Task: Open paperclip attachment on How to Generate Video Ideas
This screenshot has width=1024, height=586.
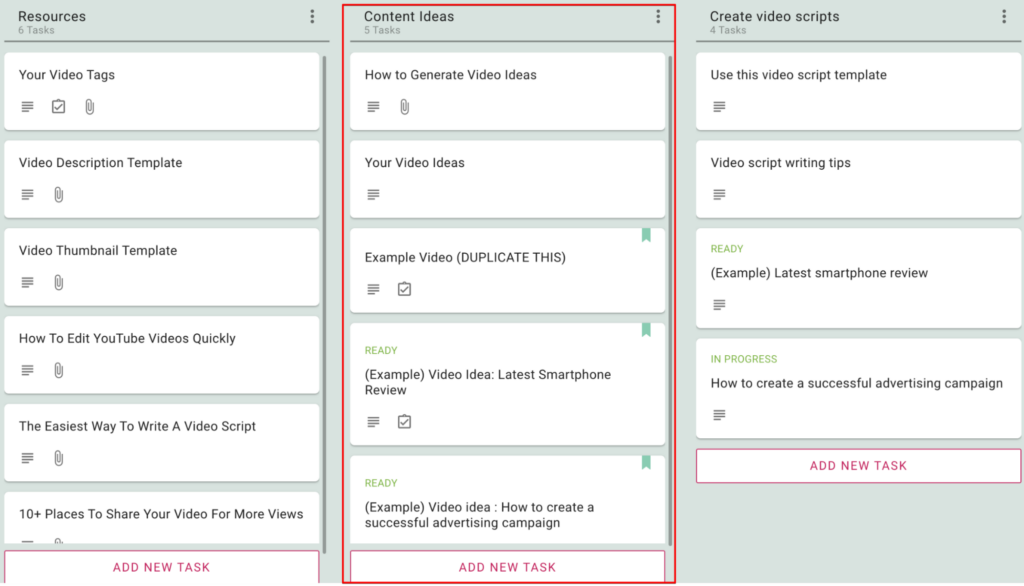Action: [405, 106]
